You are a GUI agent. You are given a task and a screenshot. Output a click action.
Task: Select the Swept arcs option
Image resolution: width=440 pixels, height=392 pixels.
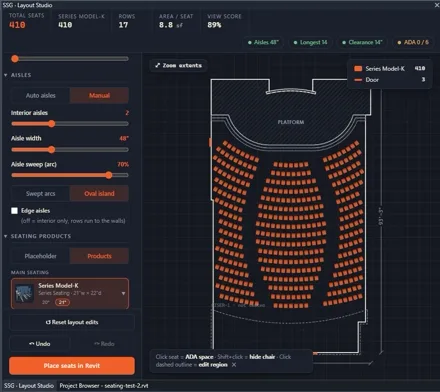pyautogui.click(x=41, y=193)
